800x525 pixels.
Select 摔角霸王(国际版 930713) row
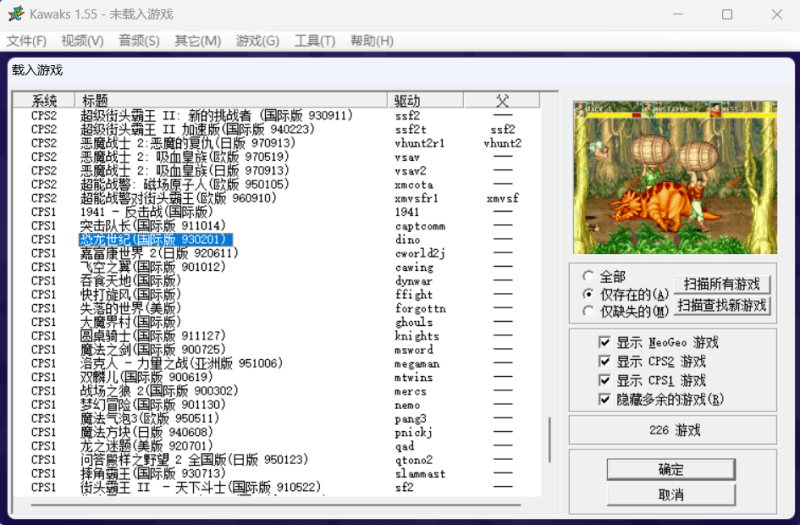(x=276, y=473)
